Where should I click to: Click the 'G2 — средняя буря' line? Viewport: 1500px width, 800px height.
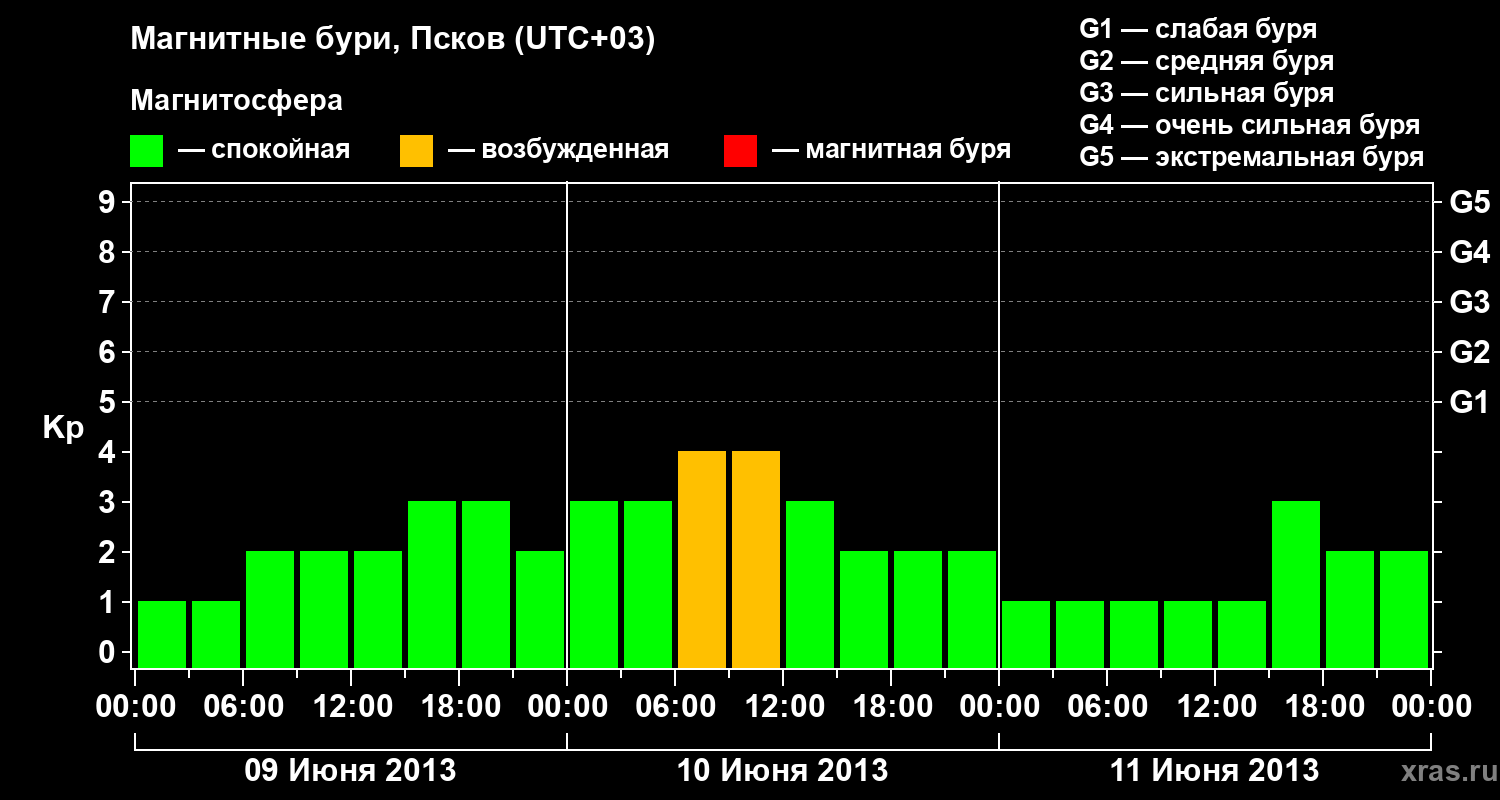click(1206, 60)
